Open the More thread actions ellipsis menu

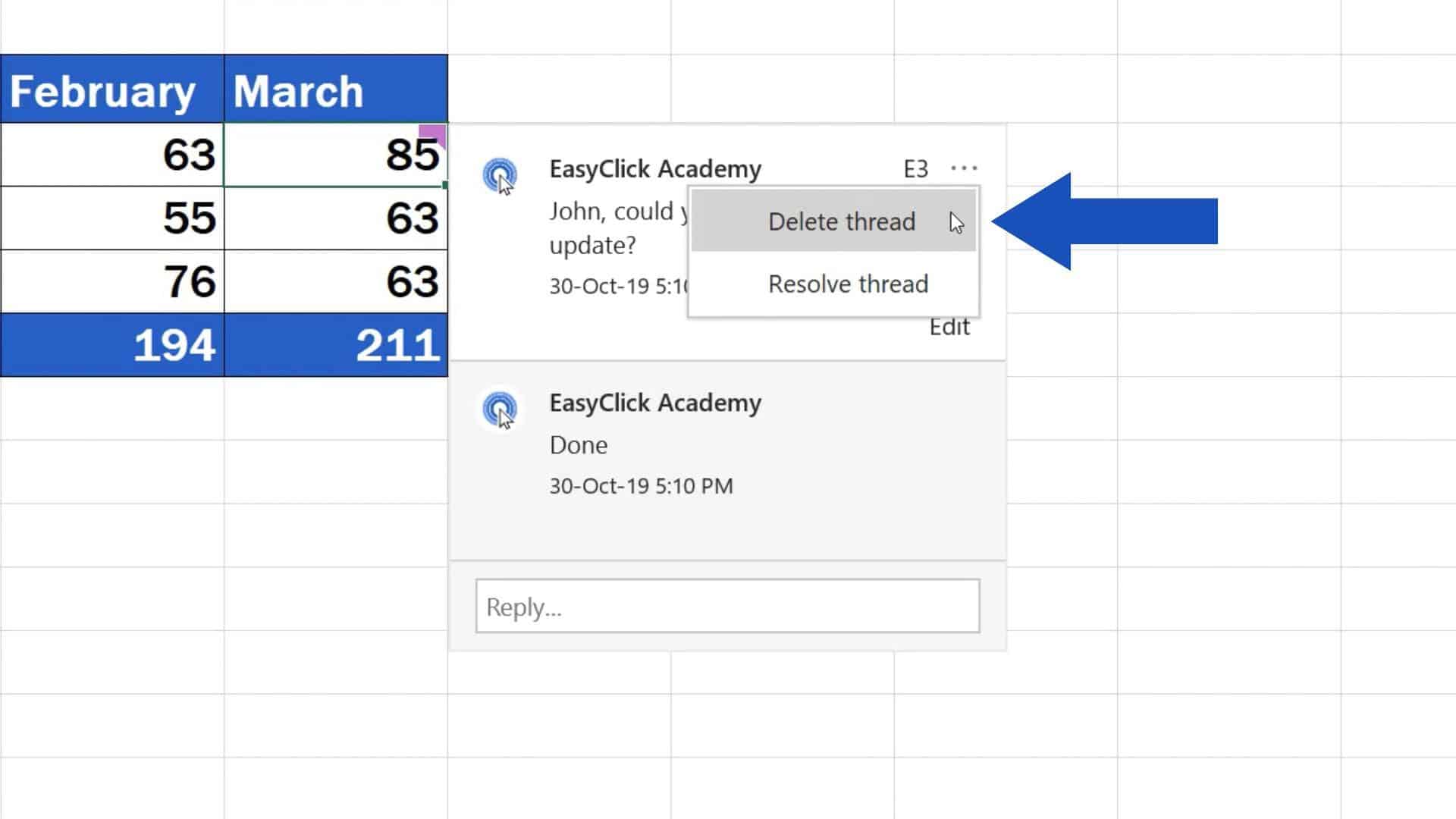(963, 168)
